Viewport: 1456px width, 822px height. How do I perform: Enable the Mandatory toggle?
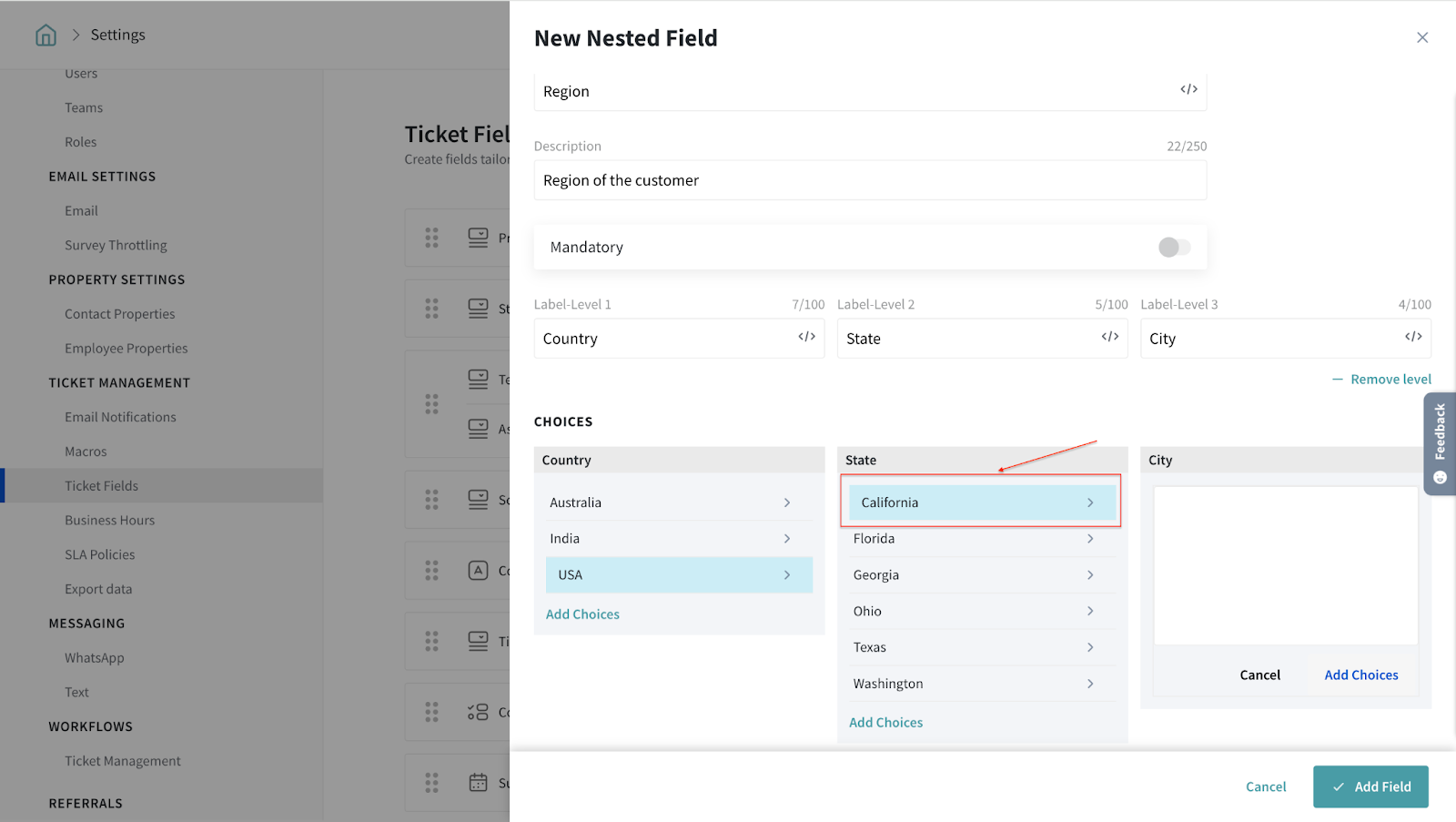click(x=1174, y=248)
